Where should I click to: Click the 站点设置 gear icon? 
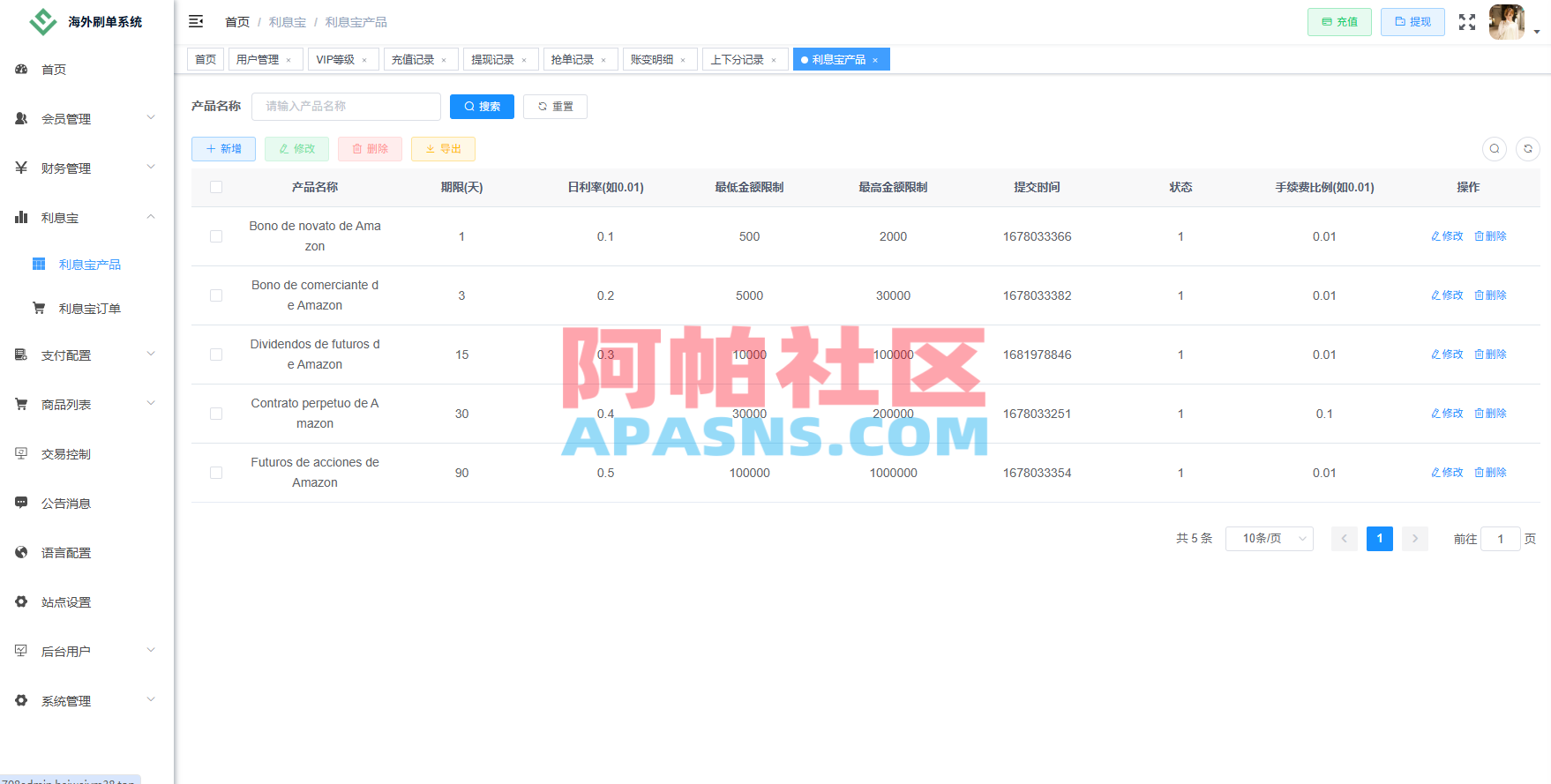tap(21, 601)
